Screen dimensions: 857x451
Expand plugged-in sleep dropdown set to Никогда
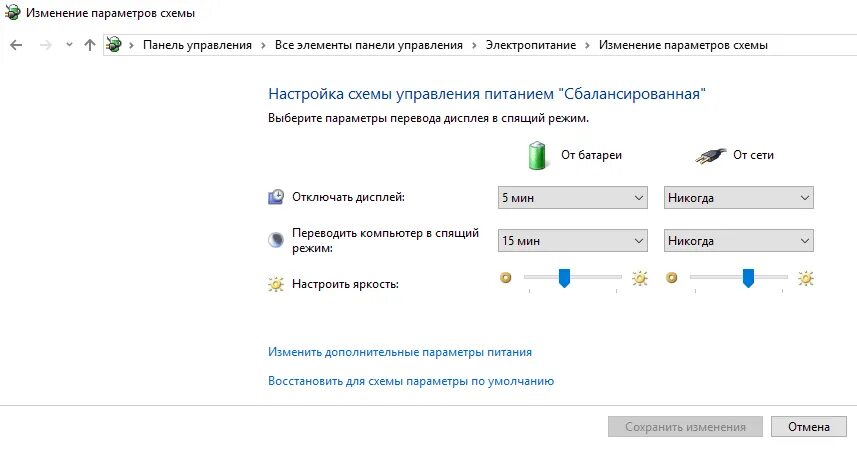pyautogui.click(x=738, y=241)
